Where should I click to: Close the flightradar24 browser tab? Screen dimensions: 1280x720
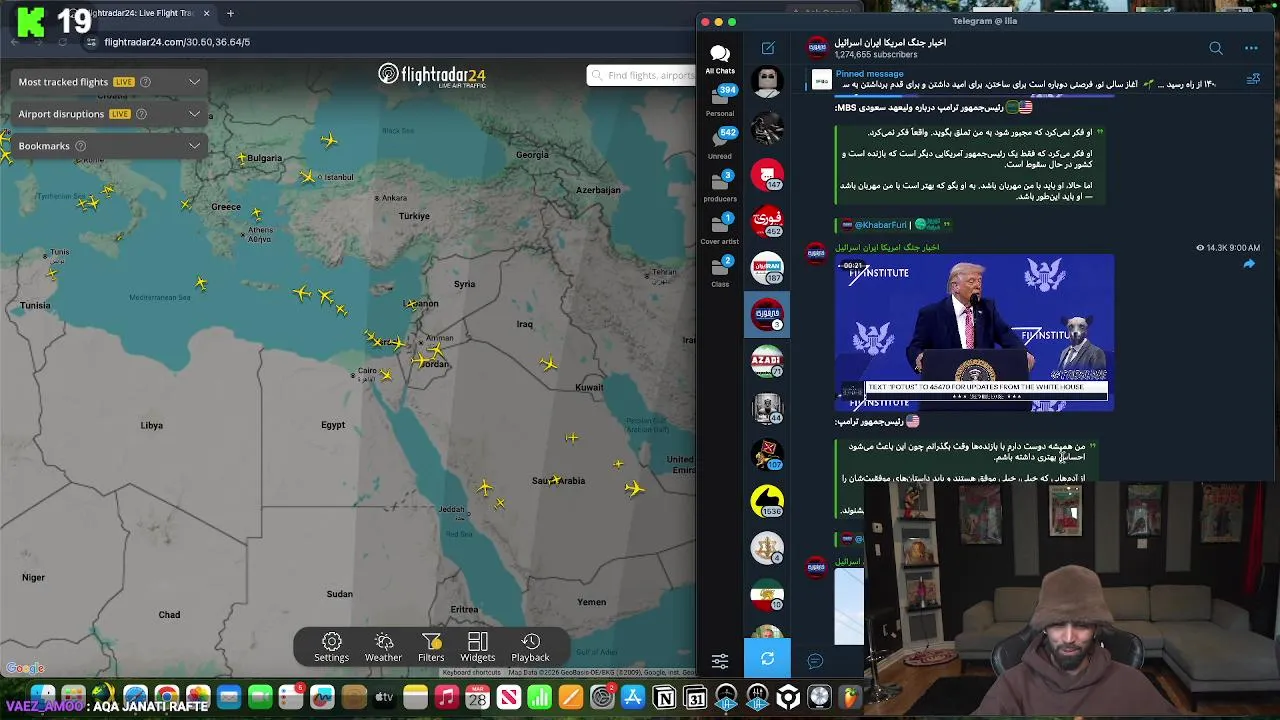[207, 13]
